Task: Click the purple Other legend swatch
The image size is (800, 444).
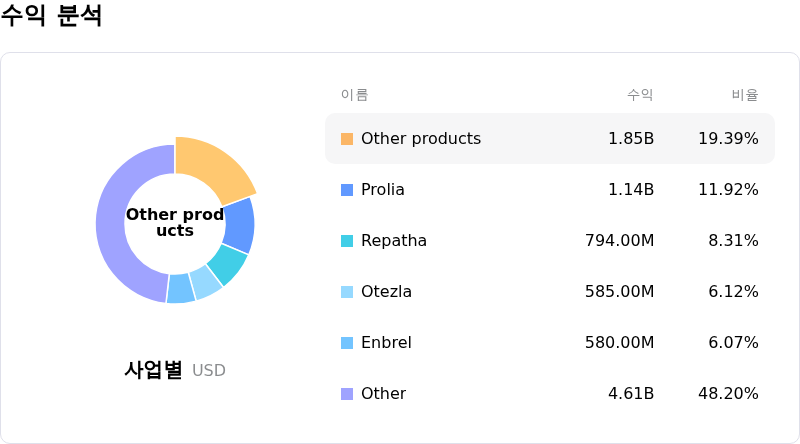Action: [x=347, y=394]
